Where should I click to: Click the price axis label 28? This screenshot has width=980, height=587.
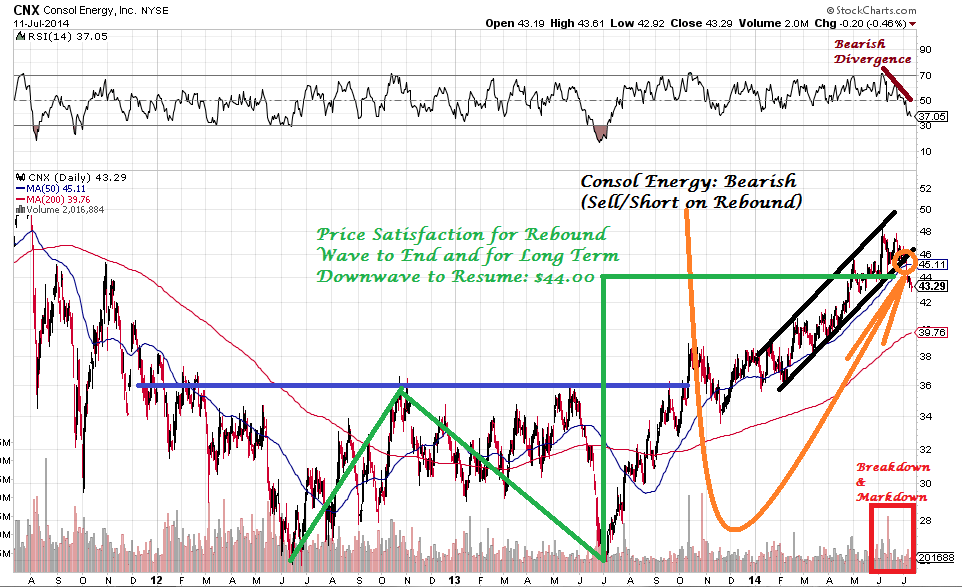point(926,520)
